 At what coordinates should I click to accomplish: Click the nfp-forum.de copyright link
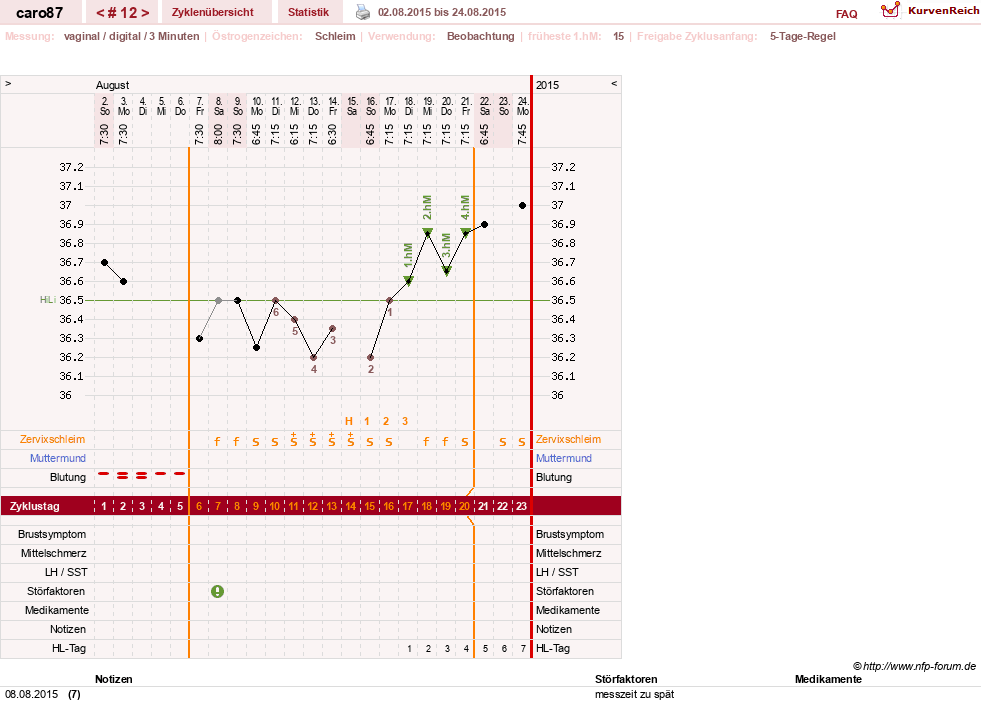coord(914,666)
